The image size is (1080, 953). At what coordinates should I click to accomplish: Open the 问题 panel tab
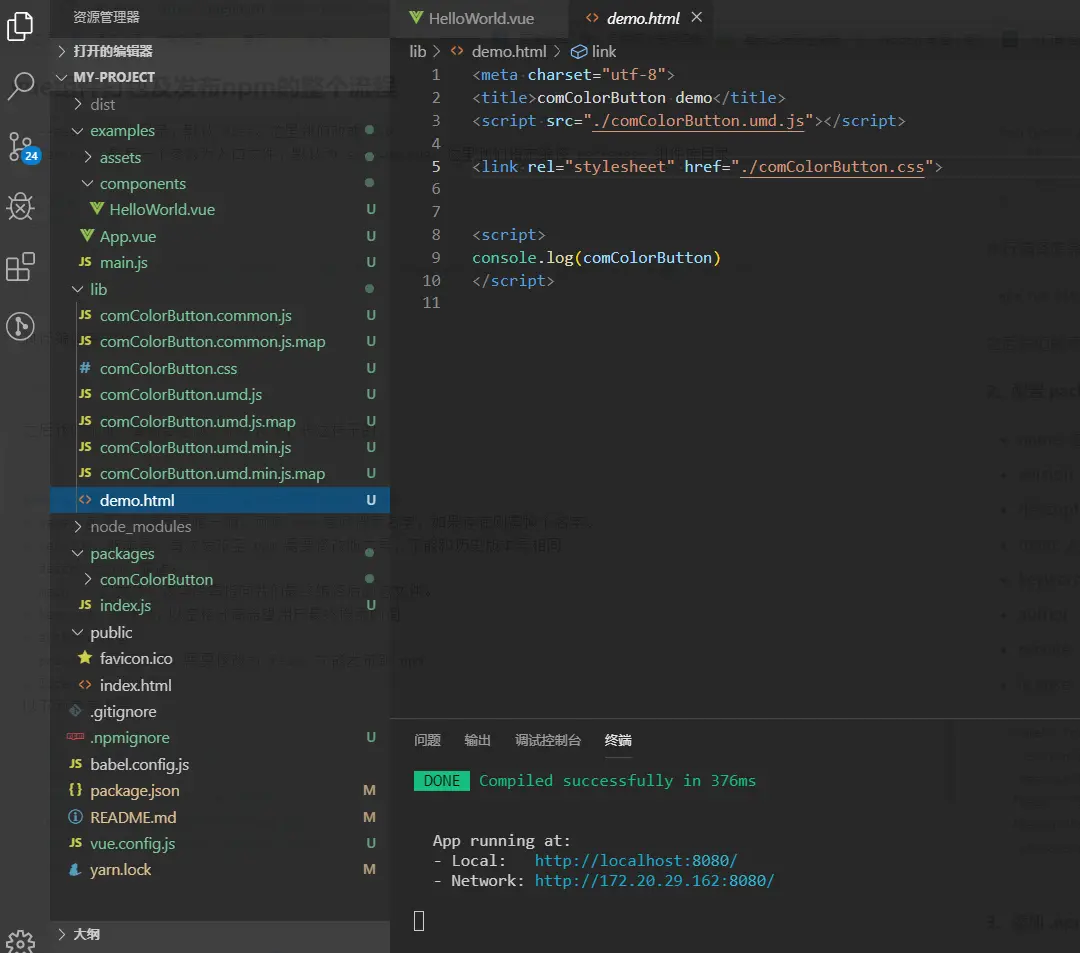pos(427,740)
